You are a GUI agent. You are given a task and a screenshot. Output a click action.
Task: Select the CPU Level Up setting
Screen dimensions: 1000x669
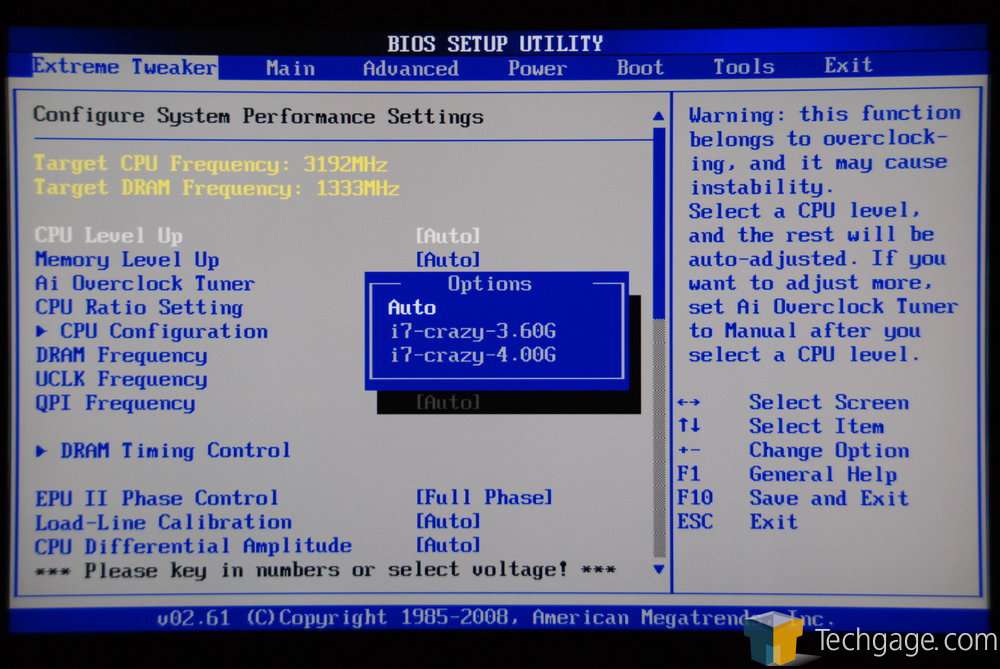pyautogui.click(x=108, y=235)
